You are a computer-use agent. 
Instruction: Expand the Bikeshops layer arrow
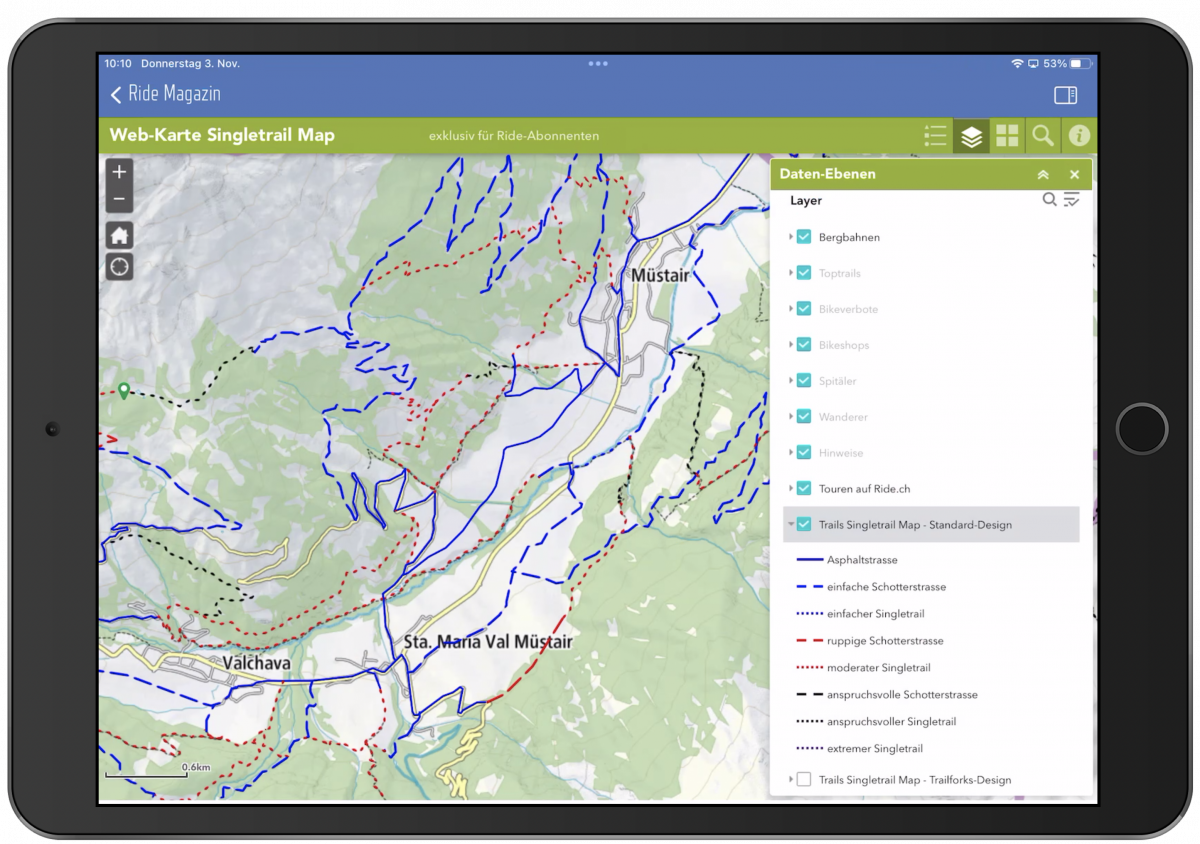pos(790,345)
